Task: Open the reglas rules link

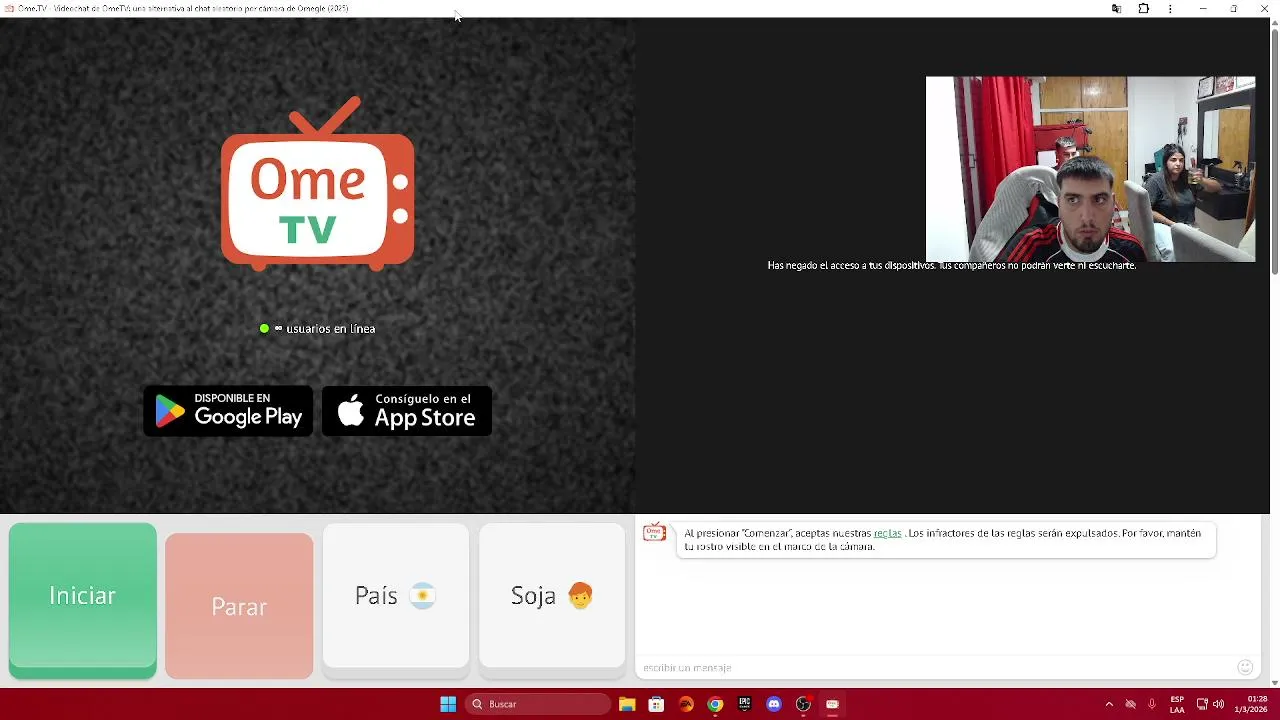Action: [887, 533]
